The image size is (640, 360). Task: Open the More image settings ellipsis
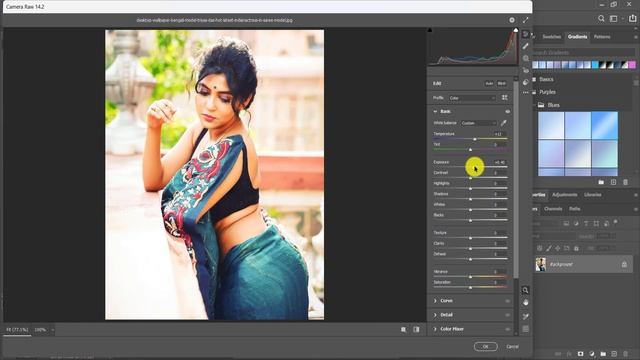(526, 93)
